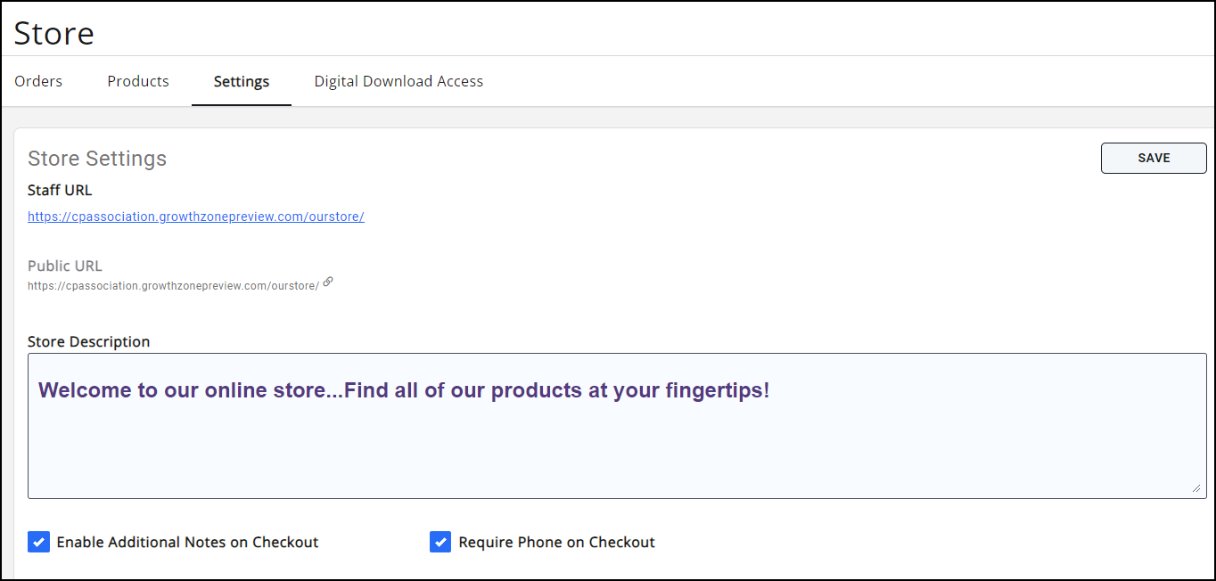
Task: Click the purple Welcome text in the description
Action: pyautogui.click(x=403, y=390)
